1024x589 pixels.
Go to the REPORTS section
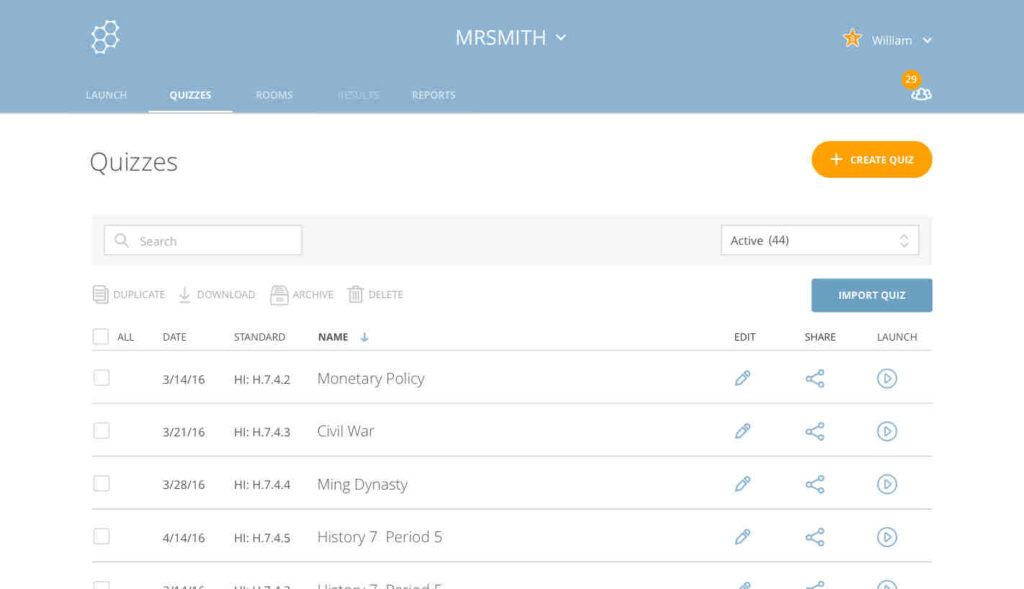point(433,95)
